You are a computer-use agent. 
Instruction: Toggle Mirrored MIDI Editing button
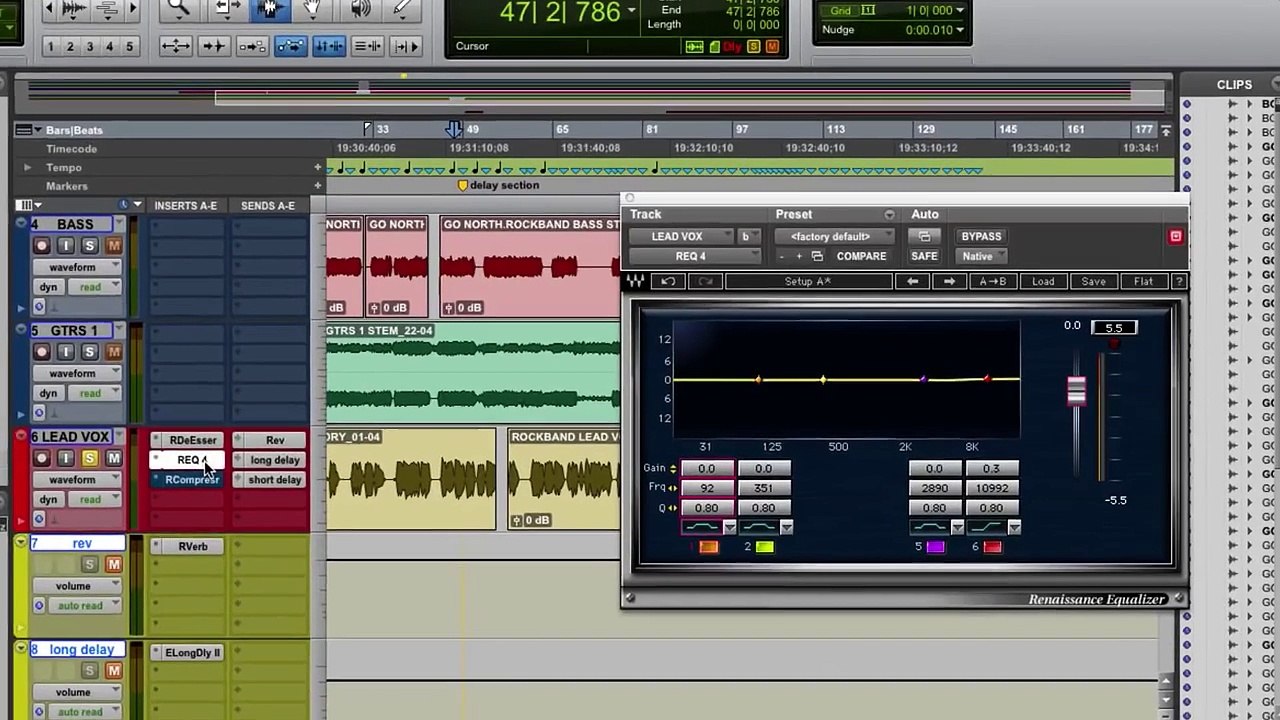point(252,46)
